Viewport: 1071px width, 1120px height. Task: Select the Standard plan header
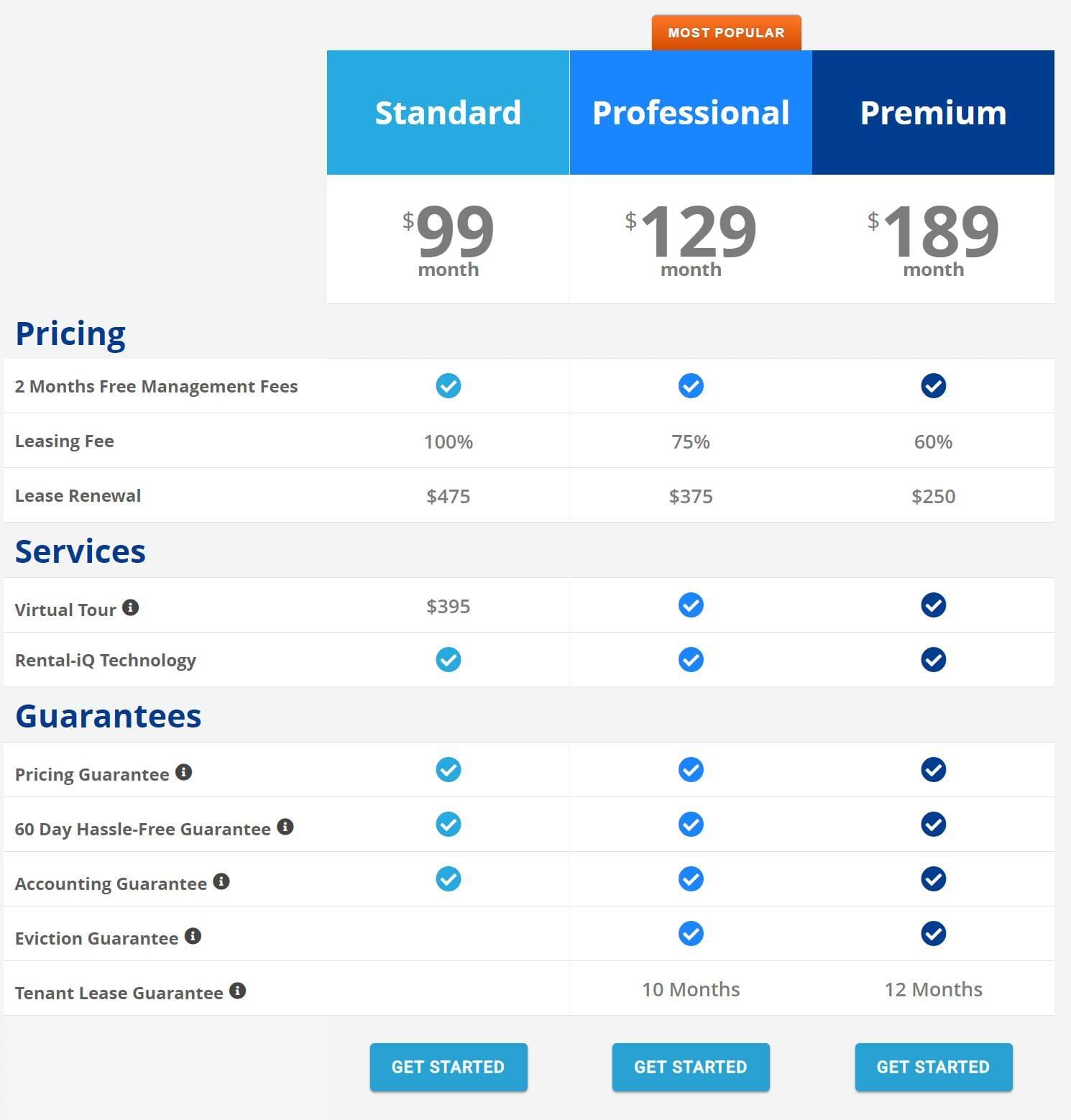coord(448,113)
